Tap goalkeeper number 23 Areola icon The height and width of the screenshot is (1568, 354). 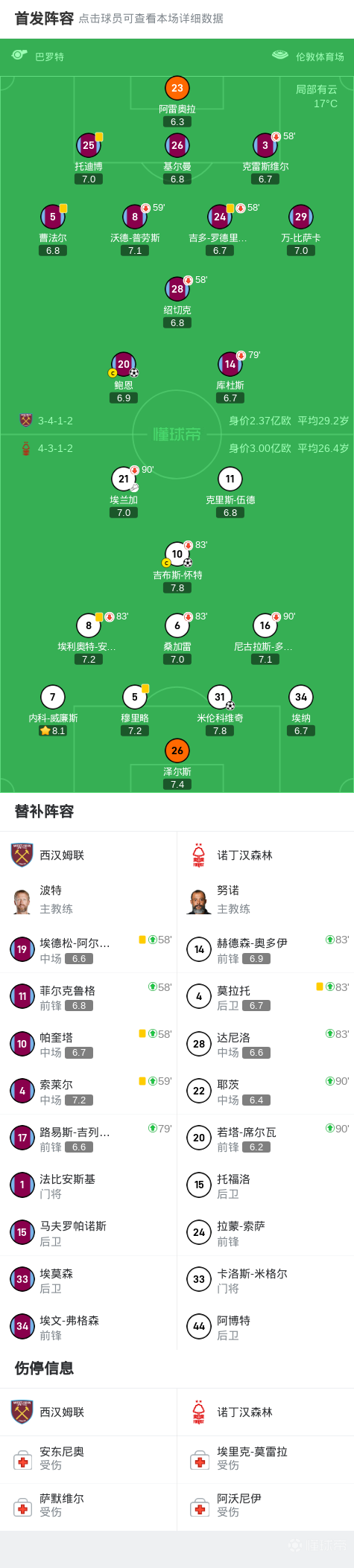coord(177,88)
